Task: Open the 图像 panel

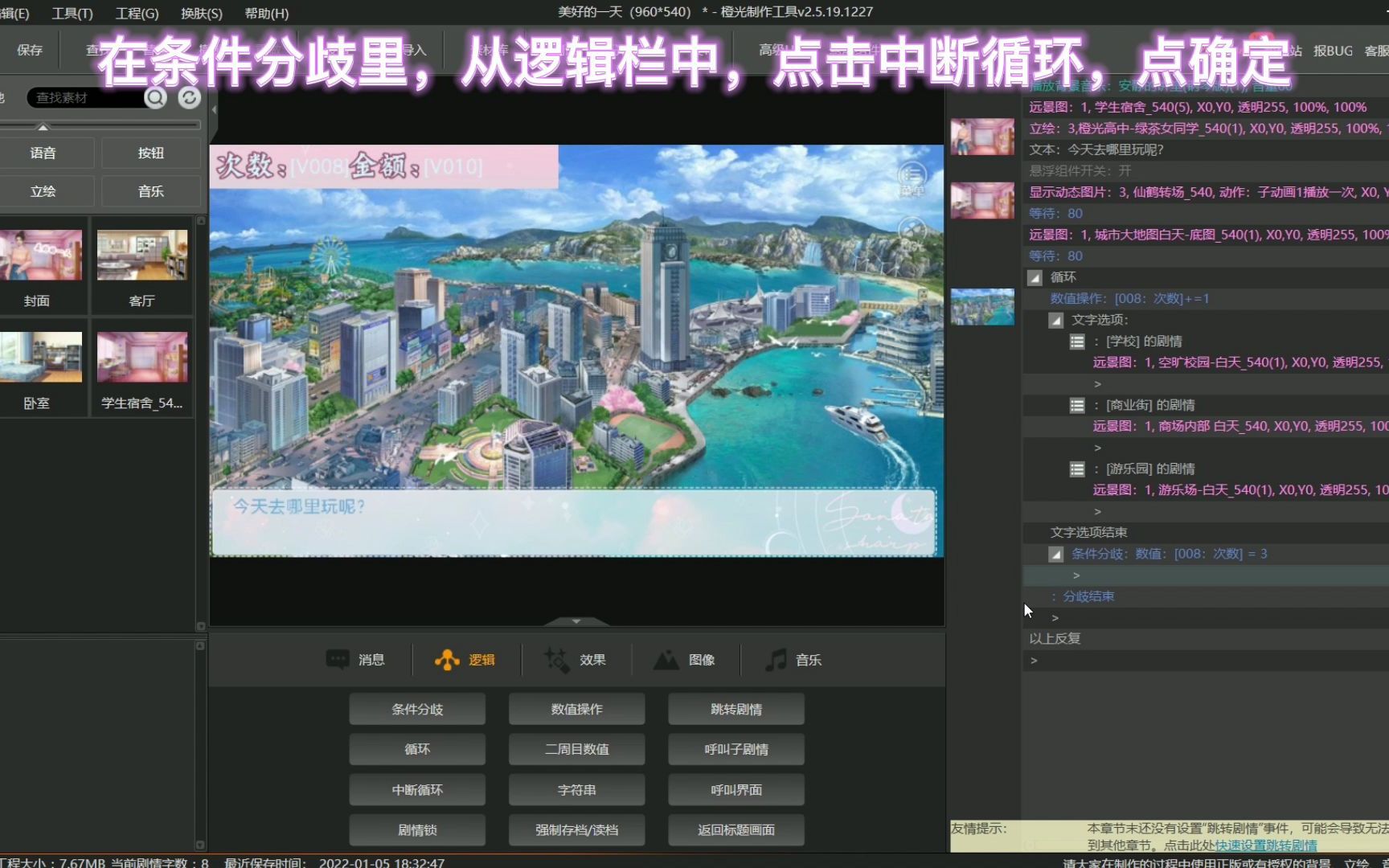Action: (686, 660)
